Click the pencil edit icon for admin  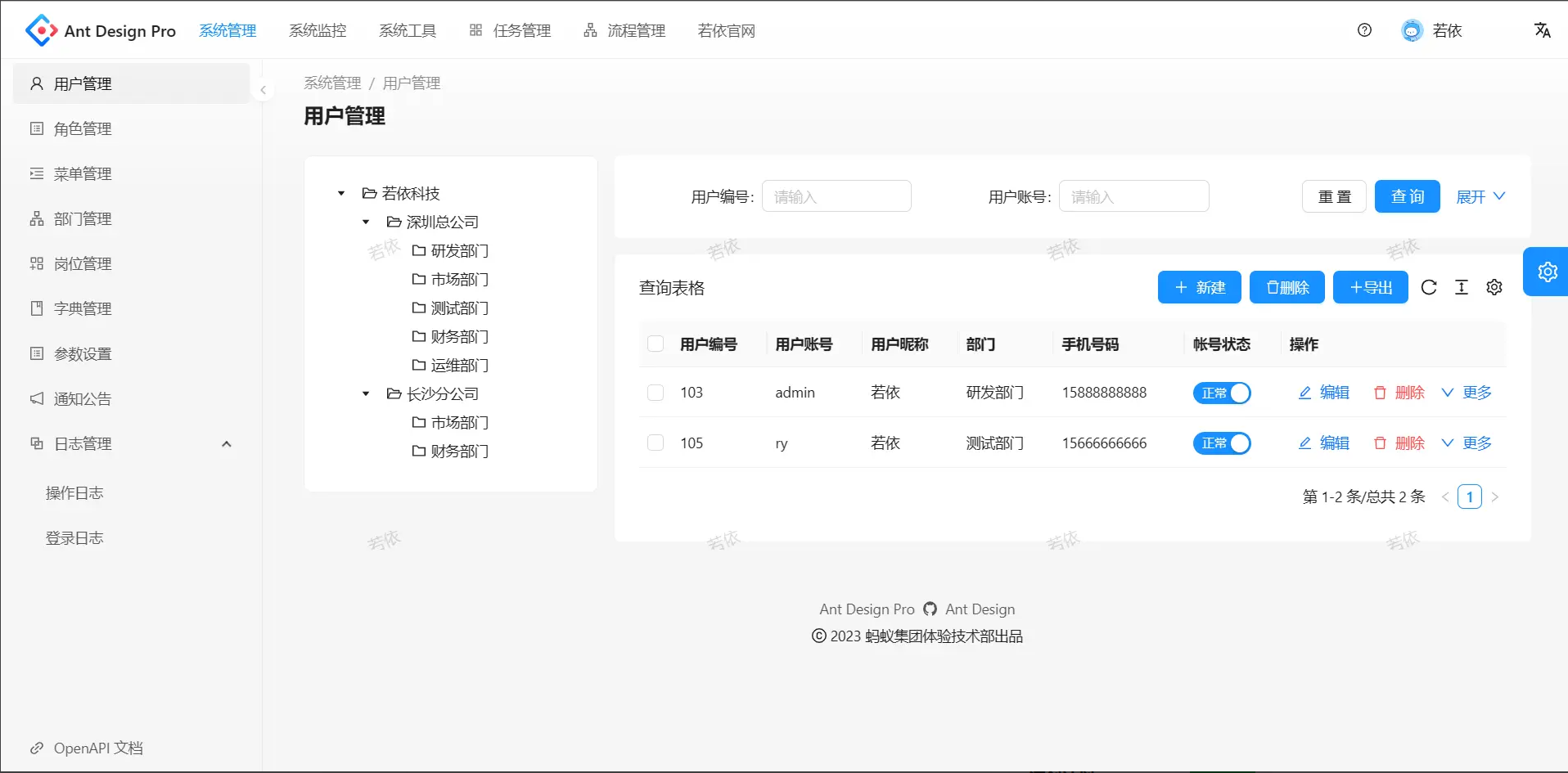(x=1304, y=393)
